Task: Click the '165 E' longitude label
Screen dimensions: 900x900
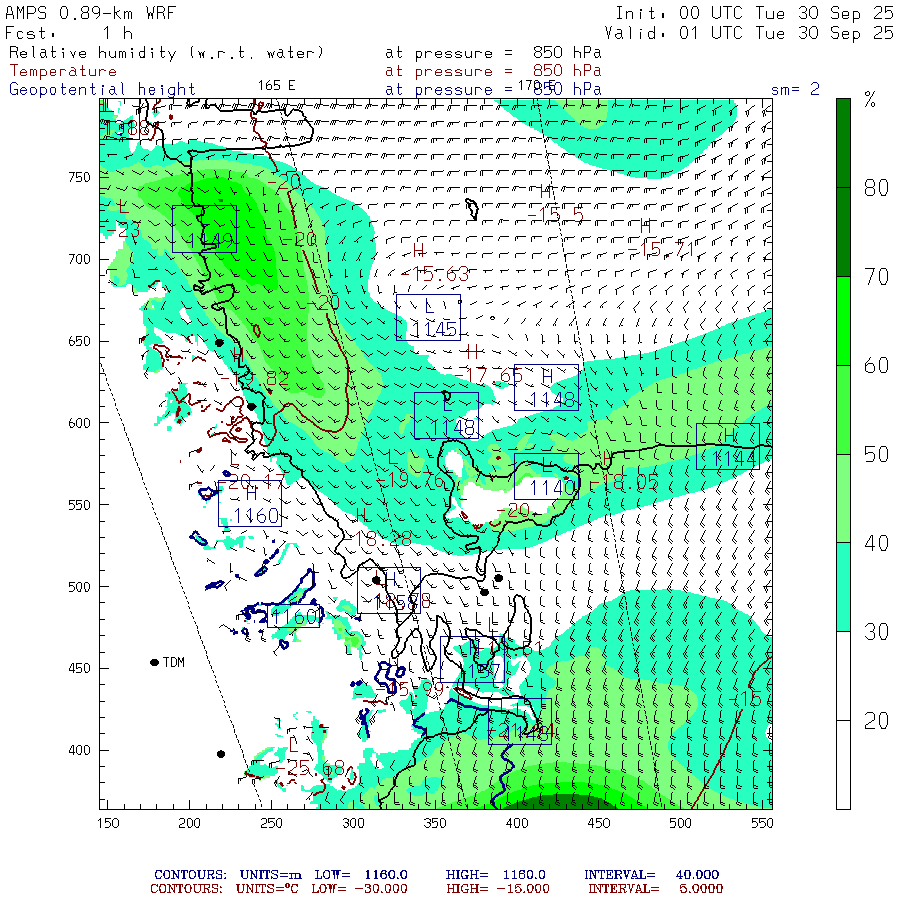Action: 277,86
